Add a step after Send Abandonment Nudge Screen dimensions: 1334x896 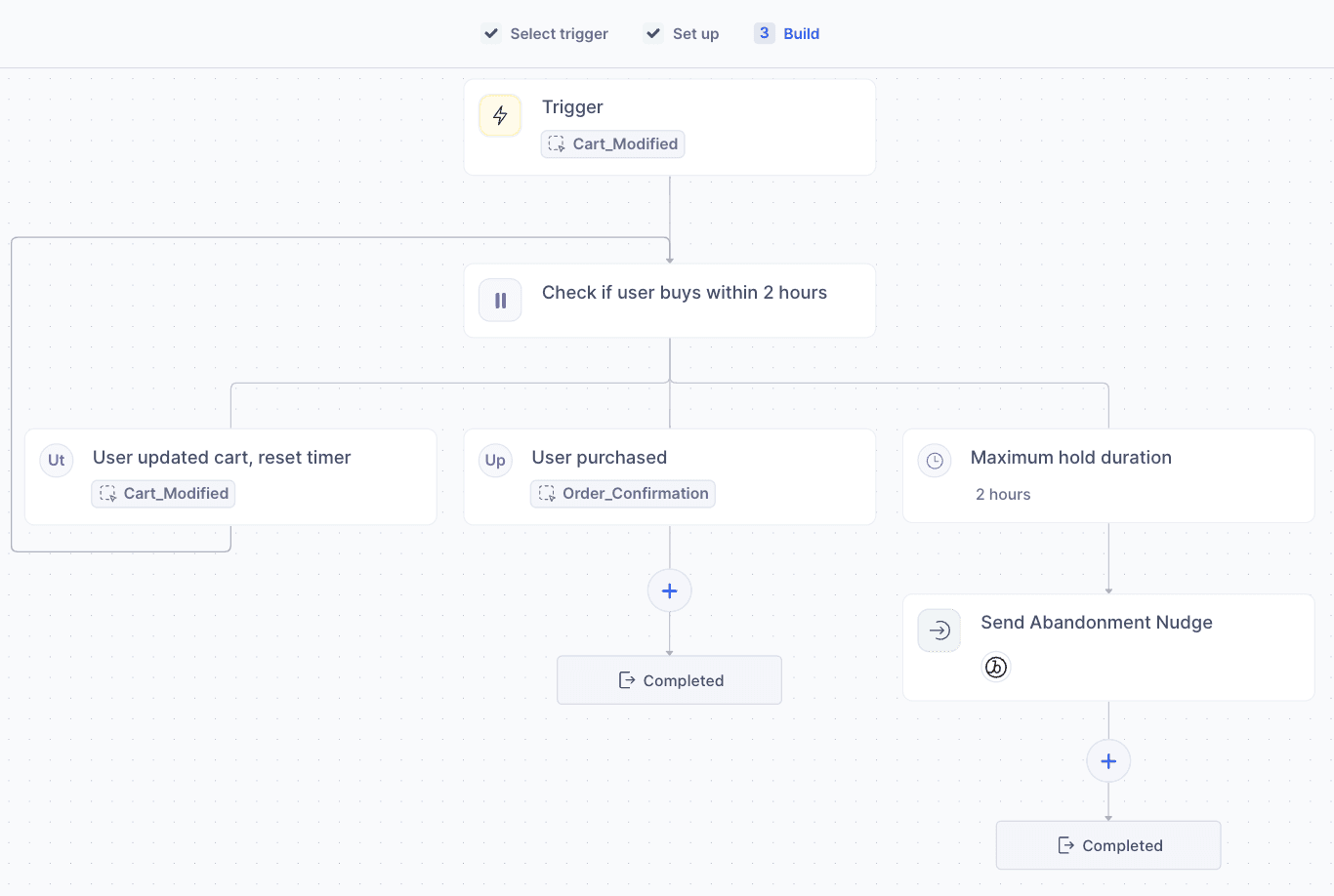point(1107,760)
